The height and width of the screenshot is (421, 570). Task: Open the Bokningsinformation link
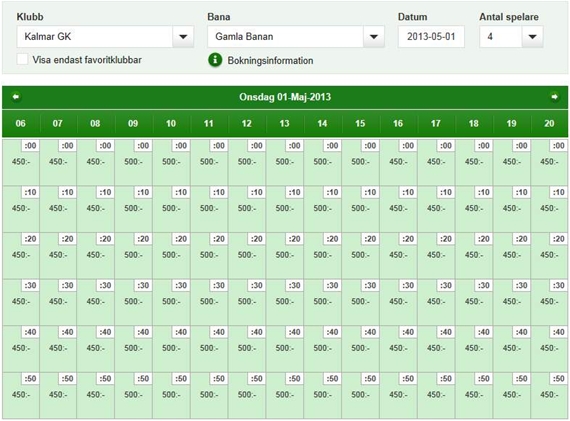(x=270, y=60)
